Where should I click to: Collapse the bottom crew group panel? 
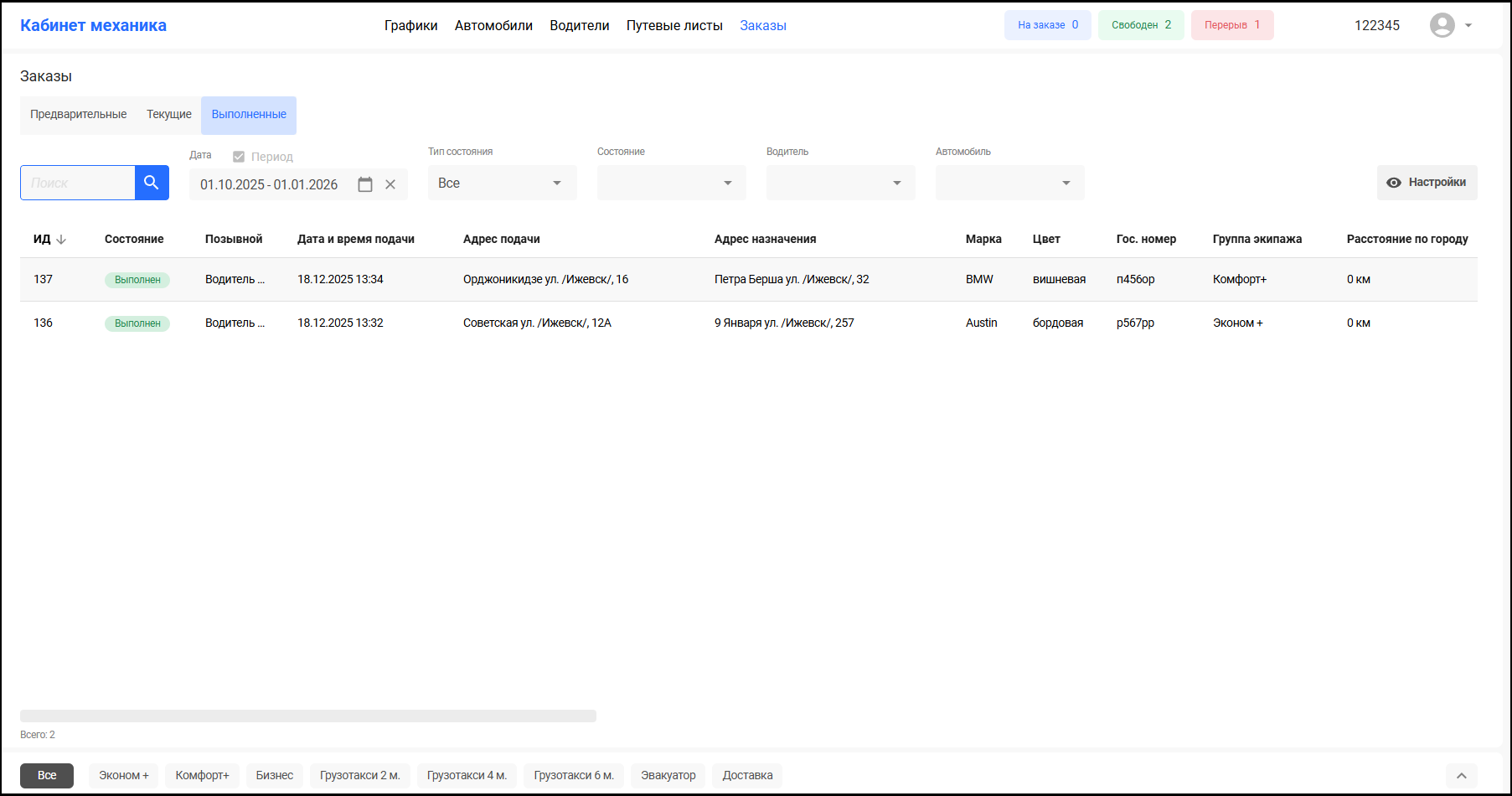pyautogui.click(x=1461, y=776)
